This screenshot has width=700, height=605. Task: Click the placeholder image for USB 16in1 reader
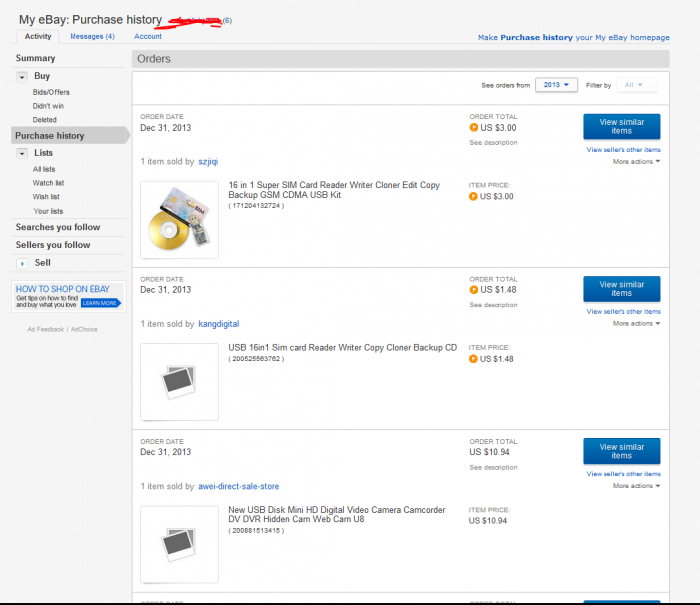(179, 381)
